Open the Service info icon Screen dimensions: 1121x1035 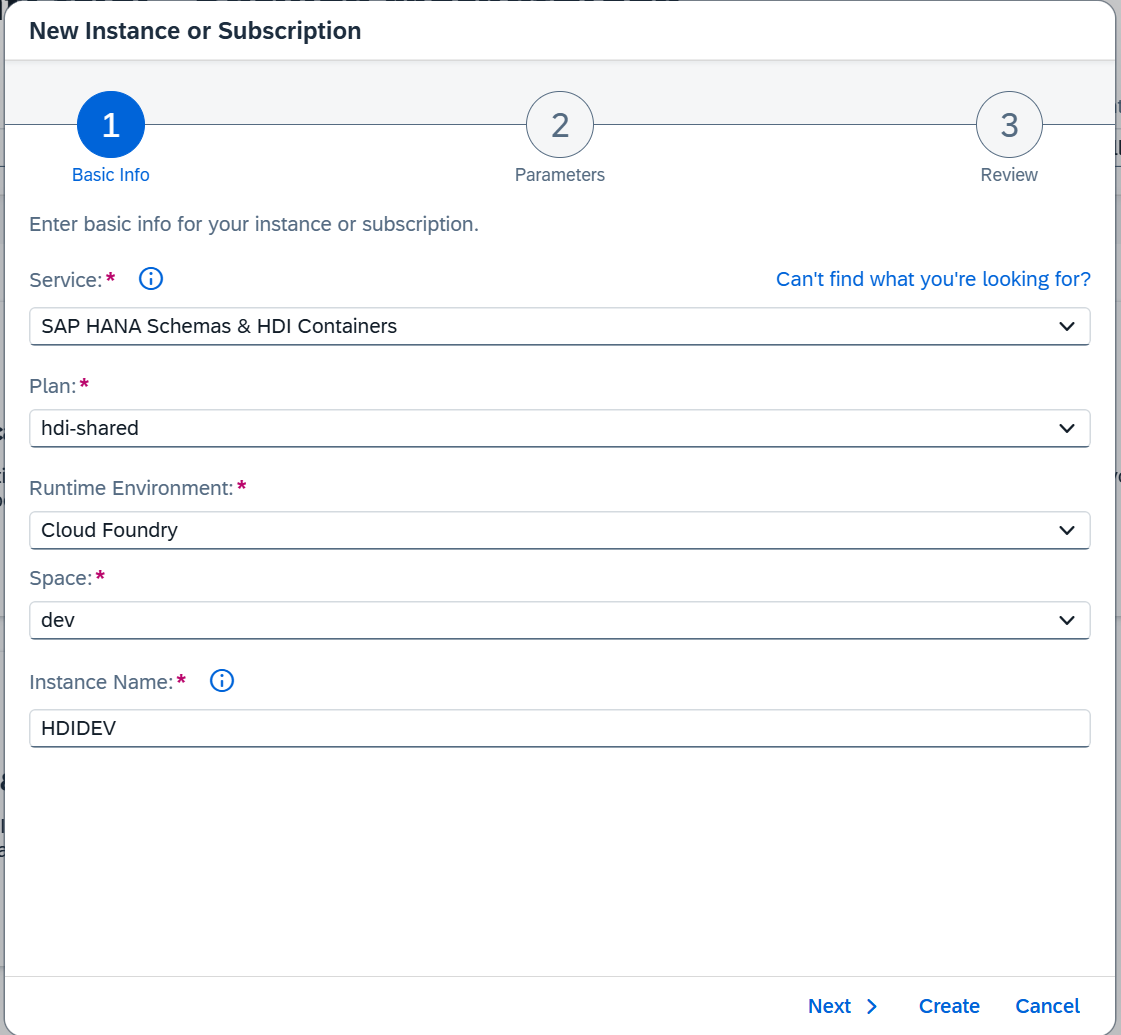click(151, 279)
